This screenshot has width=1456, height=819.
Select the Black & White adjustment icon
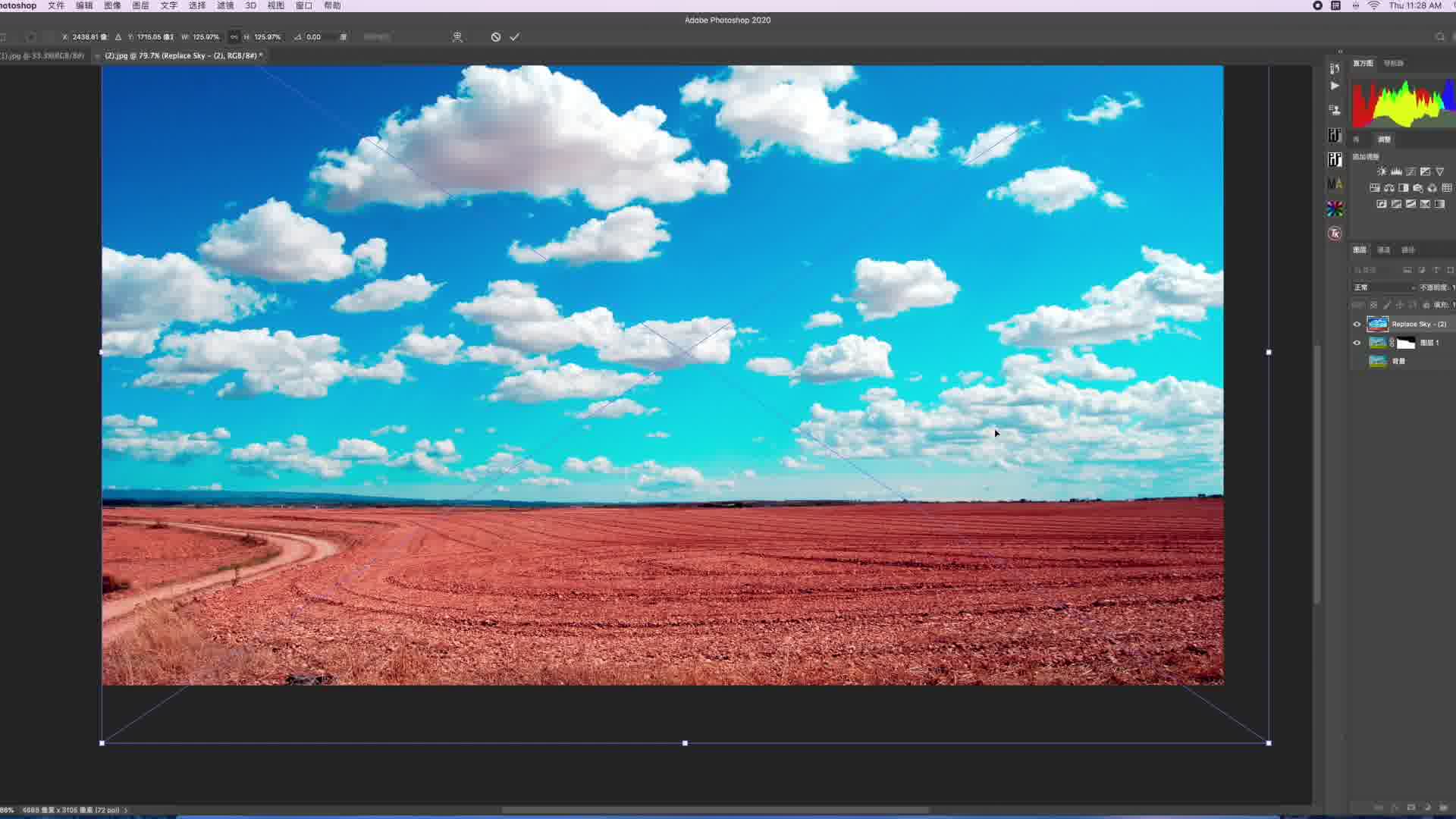coord(1404,188)
